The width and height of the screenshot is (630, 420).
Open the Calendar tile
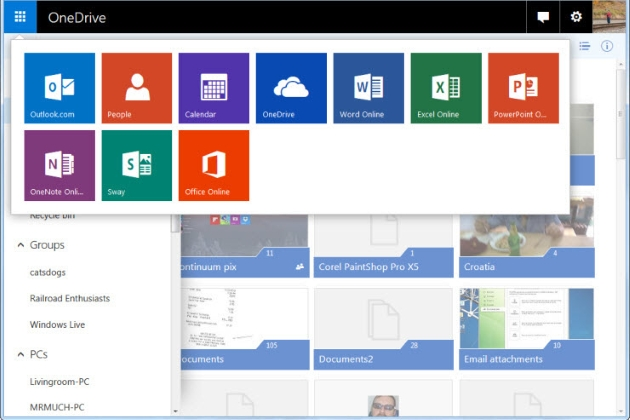(214, 88)
